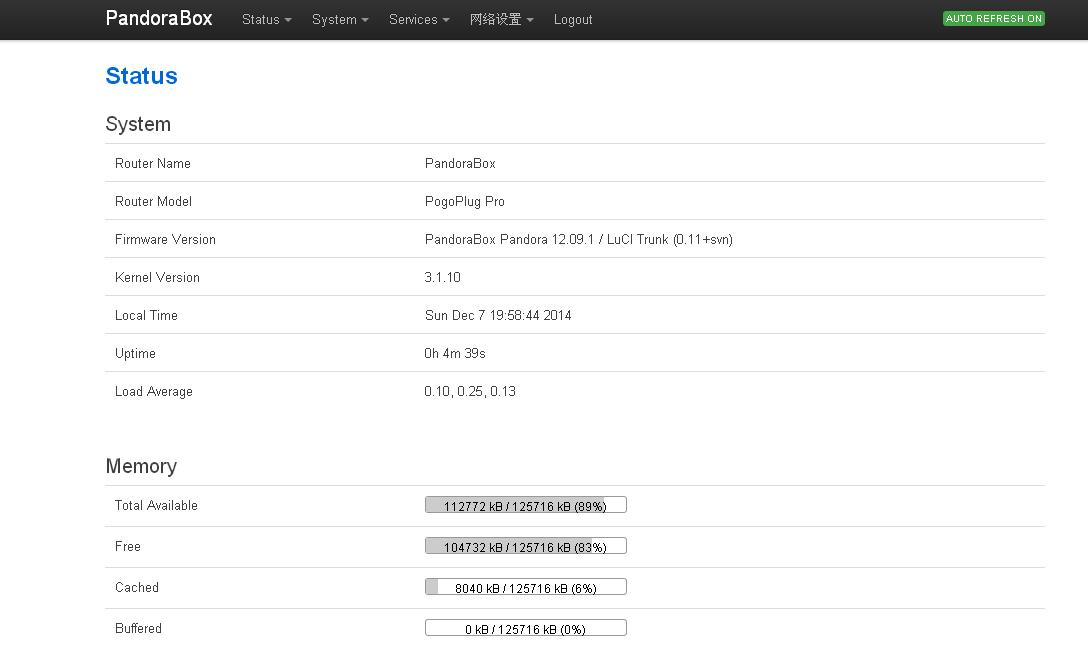This screenshot has height=657, width=1088.
Task: Click the Cached 6% progress bar
Action: point(526,587)
